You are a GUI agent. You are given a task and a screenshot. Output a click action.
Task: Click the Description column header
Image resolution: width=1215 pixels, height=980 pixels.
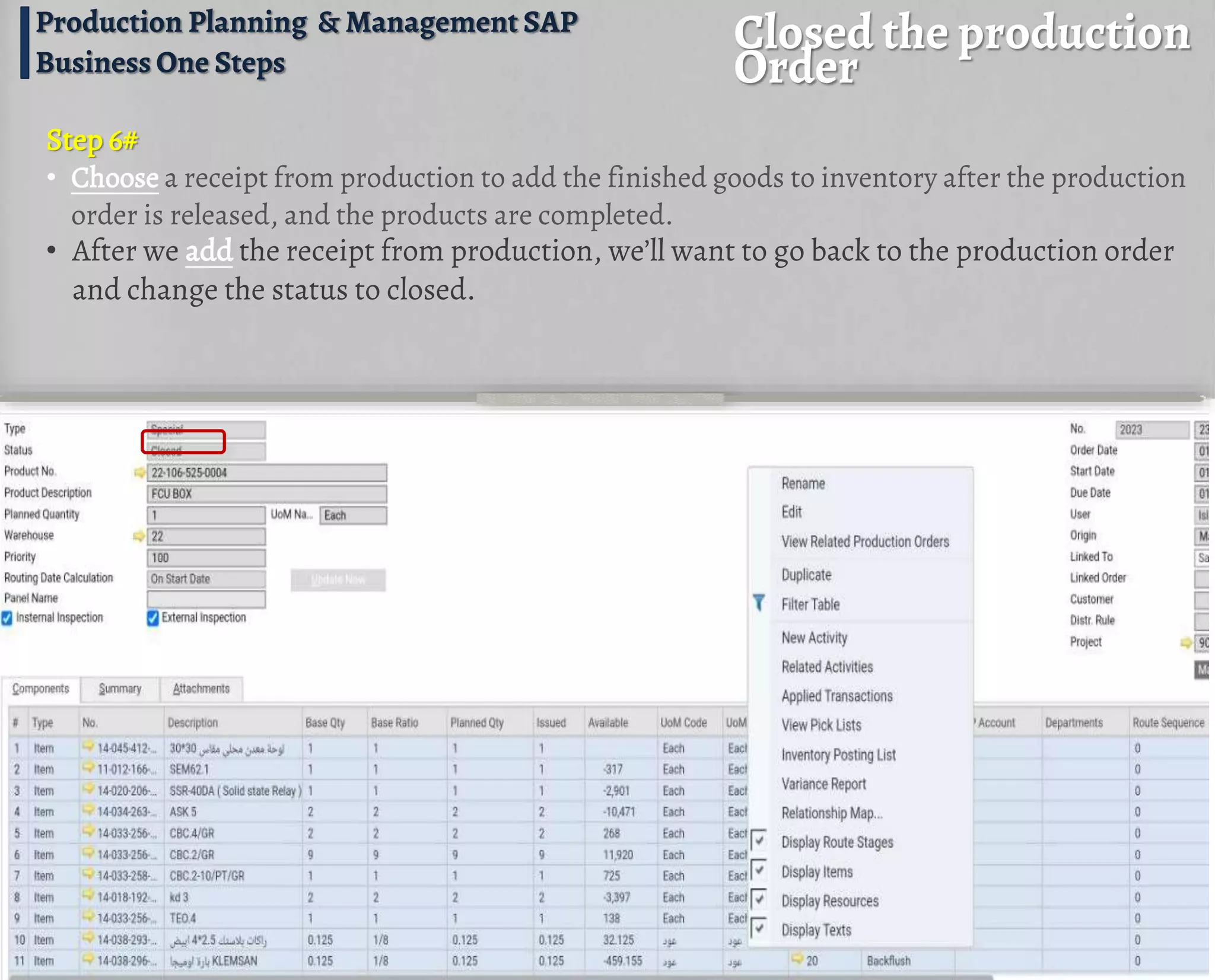pos(233,723)
